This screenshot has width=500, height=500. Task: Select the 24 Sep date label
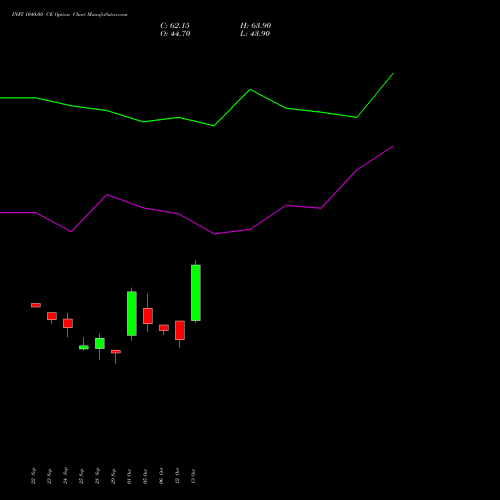(x=65, y=476)
